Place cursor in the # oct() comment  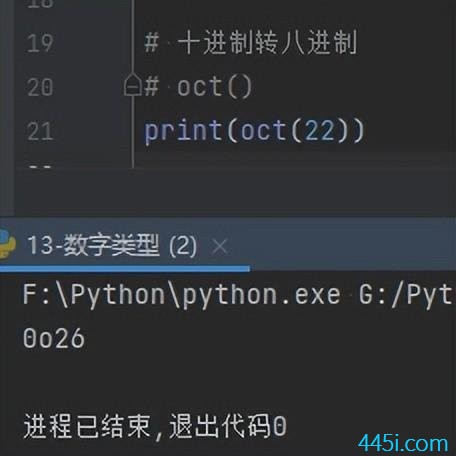coord(198,87)
